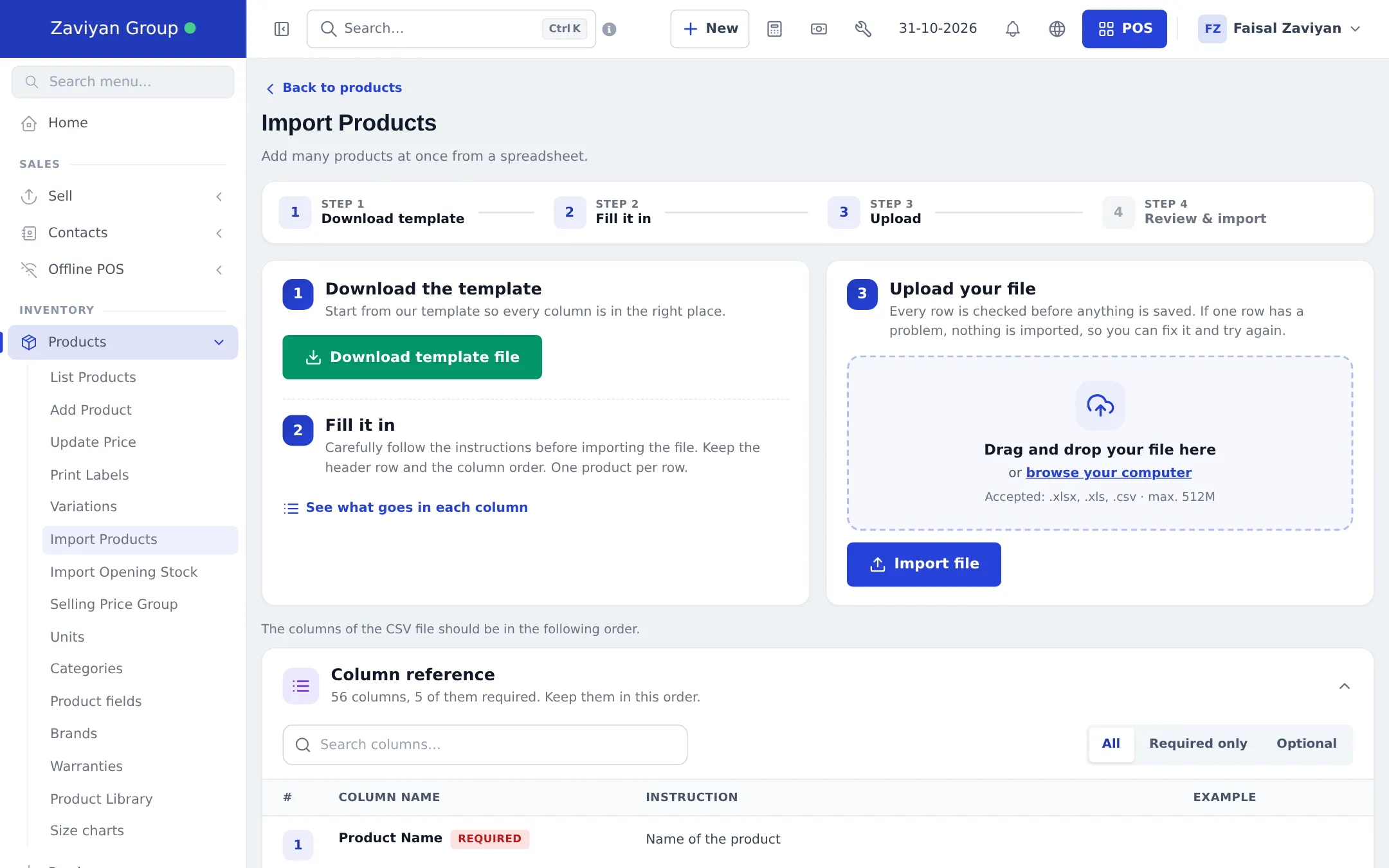Open See what goes in each column

[406, 508]
